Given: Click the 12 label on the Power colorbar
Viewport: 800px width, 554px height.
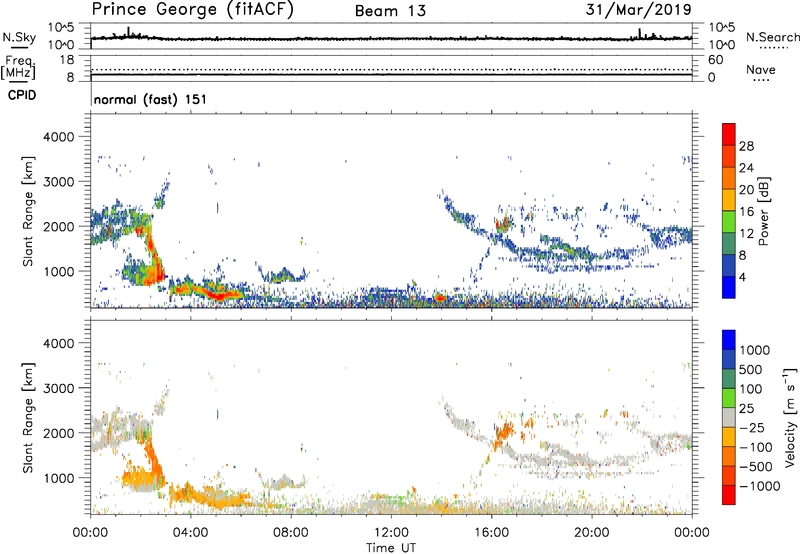Looking at the screenshot, I should [746, 234].
